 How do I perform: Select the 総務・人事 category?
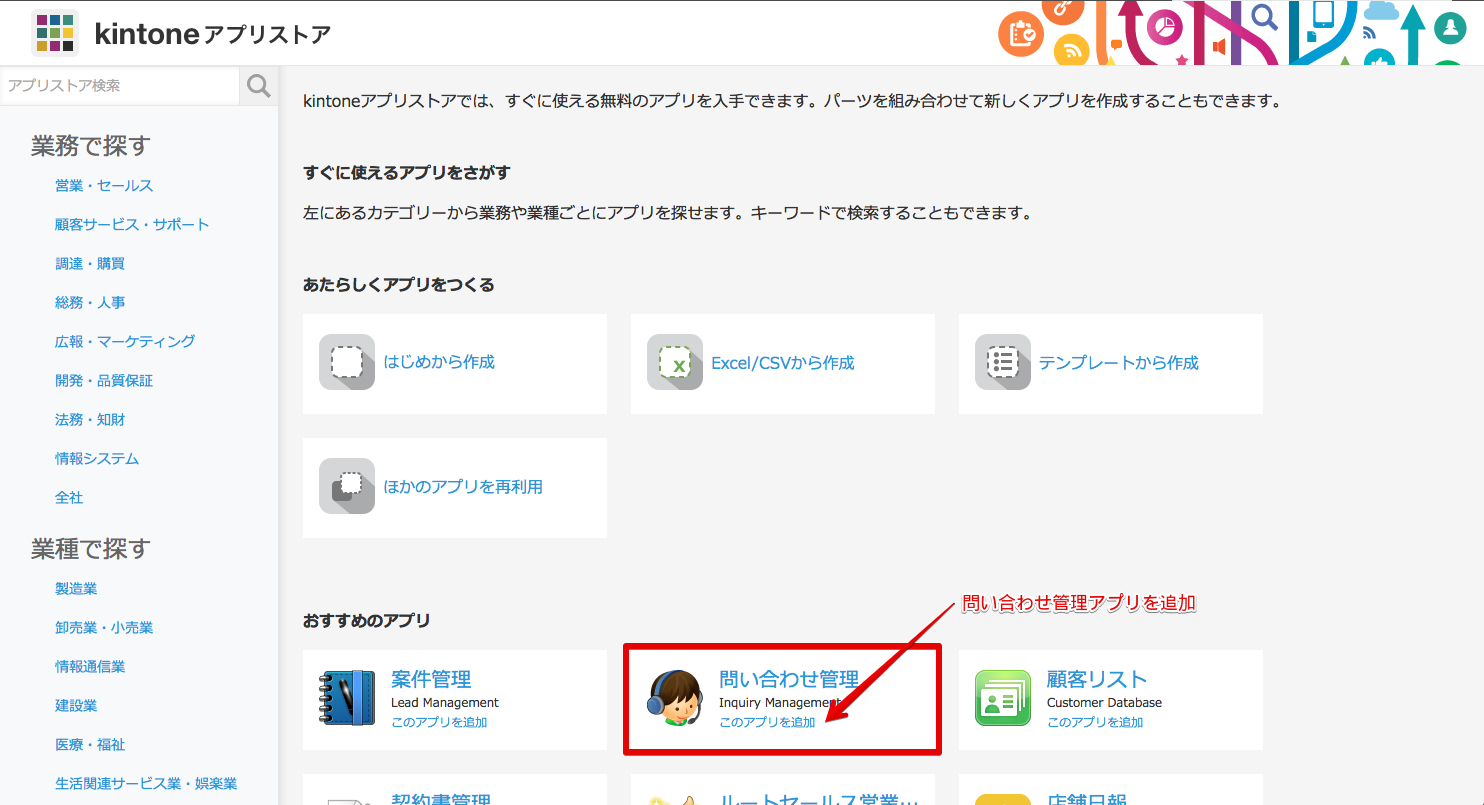pos(90,303)
